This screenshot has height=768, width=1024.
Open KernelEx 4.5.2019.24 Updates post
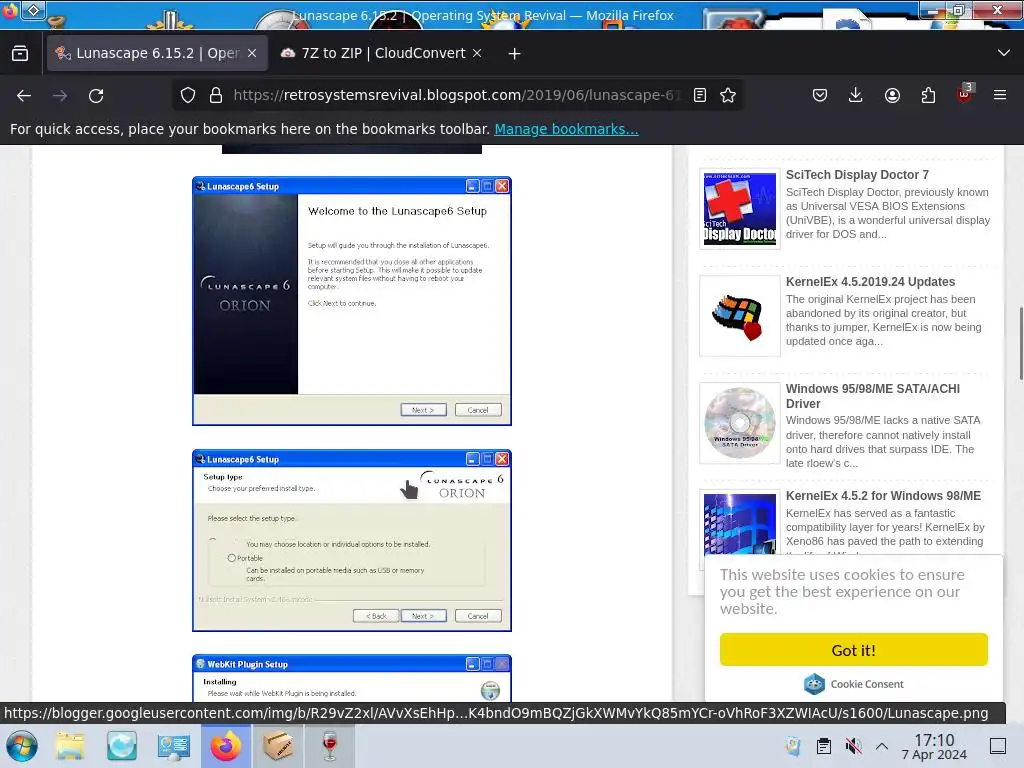click(870, 282)
